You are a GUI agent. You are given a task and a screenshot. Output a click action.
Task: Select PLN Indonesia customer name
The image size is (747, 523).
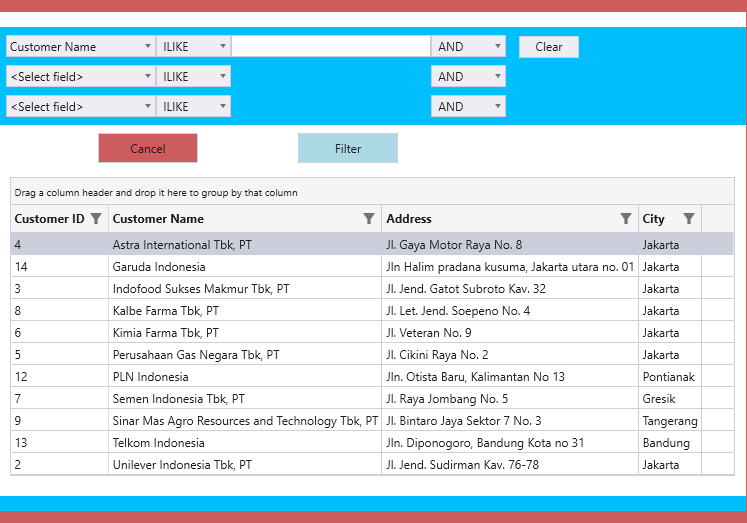coord(151,377)
